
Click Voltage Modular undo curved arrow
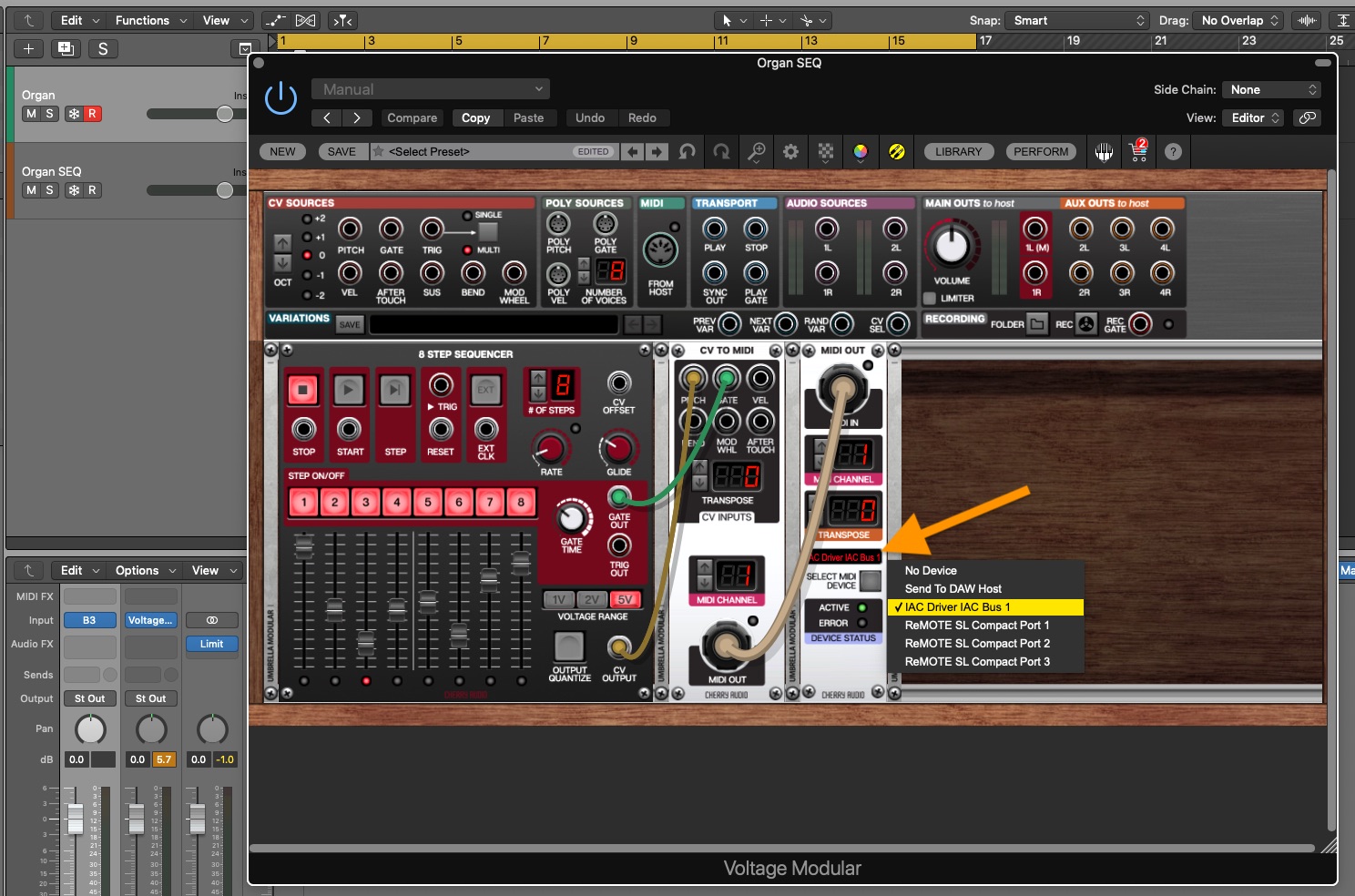[x=688, y=152]
